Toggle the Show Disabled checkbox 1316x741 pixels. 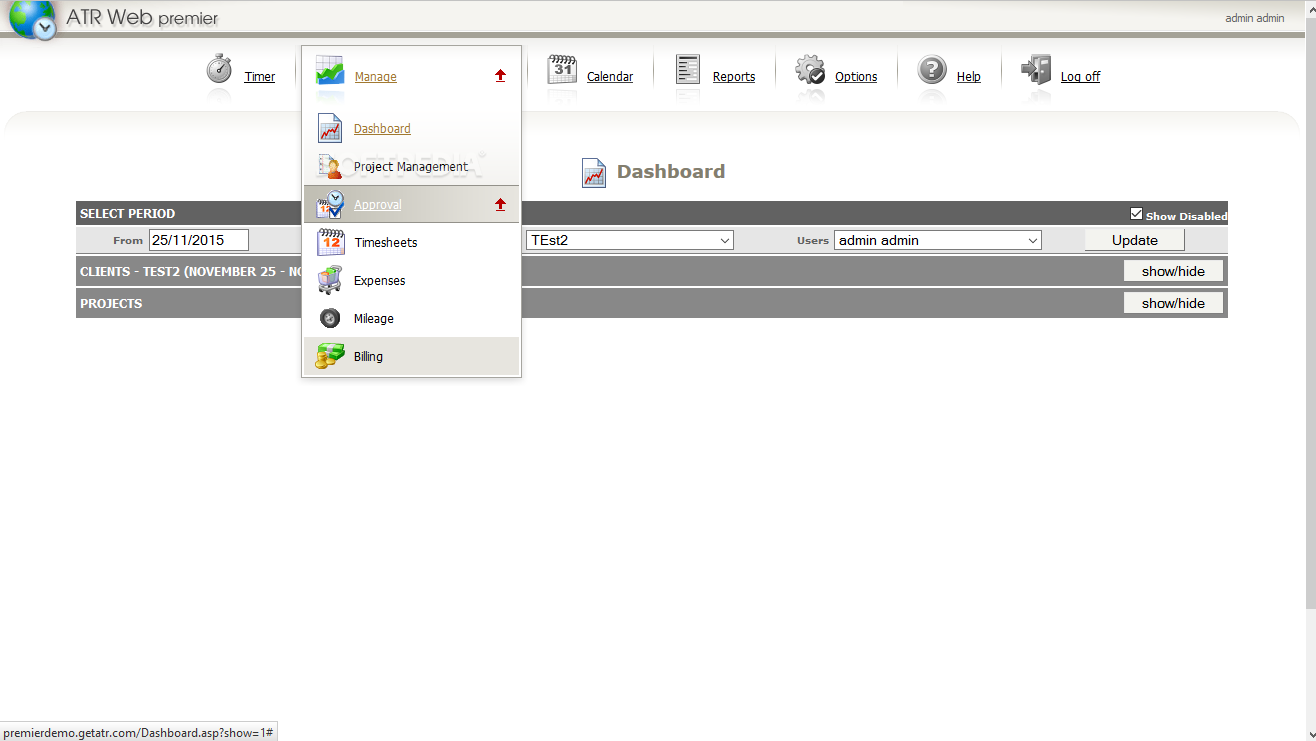[1136, 214]
